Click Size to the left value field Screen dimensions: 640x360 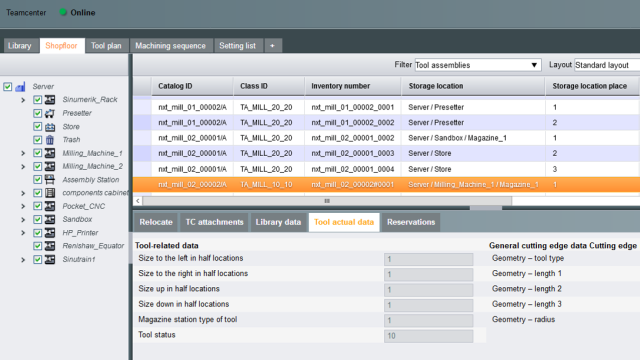pos(428,259)
